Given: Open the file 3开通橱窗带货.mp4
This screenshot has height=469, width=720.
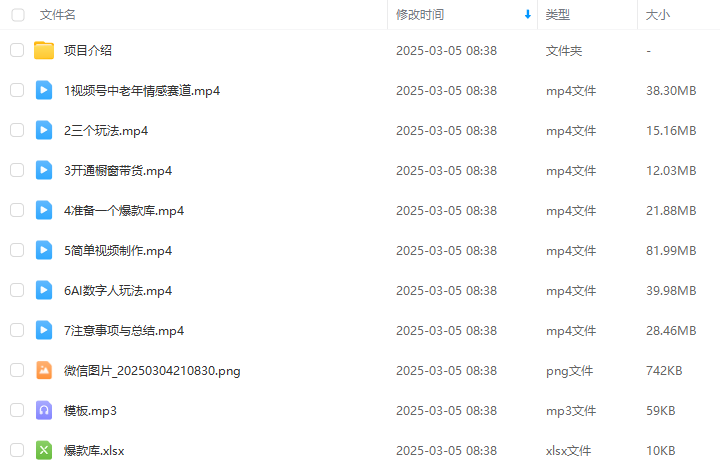Looking at the screenshot, I should [118, 171].
